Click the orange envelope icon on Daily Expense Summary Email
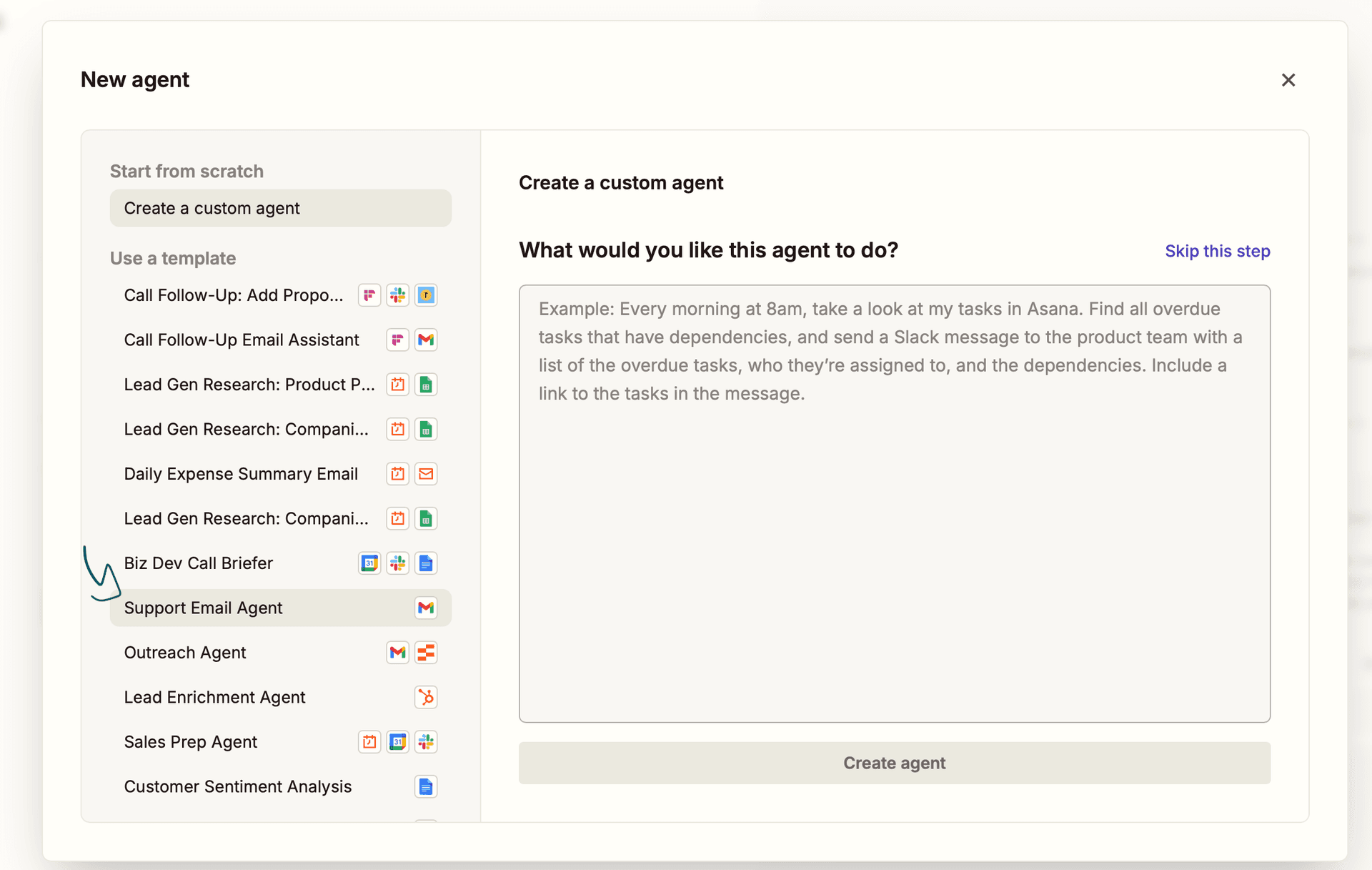The height and width of the screenshot is (870, 1372). point(427,473)
